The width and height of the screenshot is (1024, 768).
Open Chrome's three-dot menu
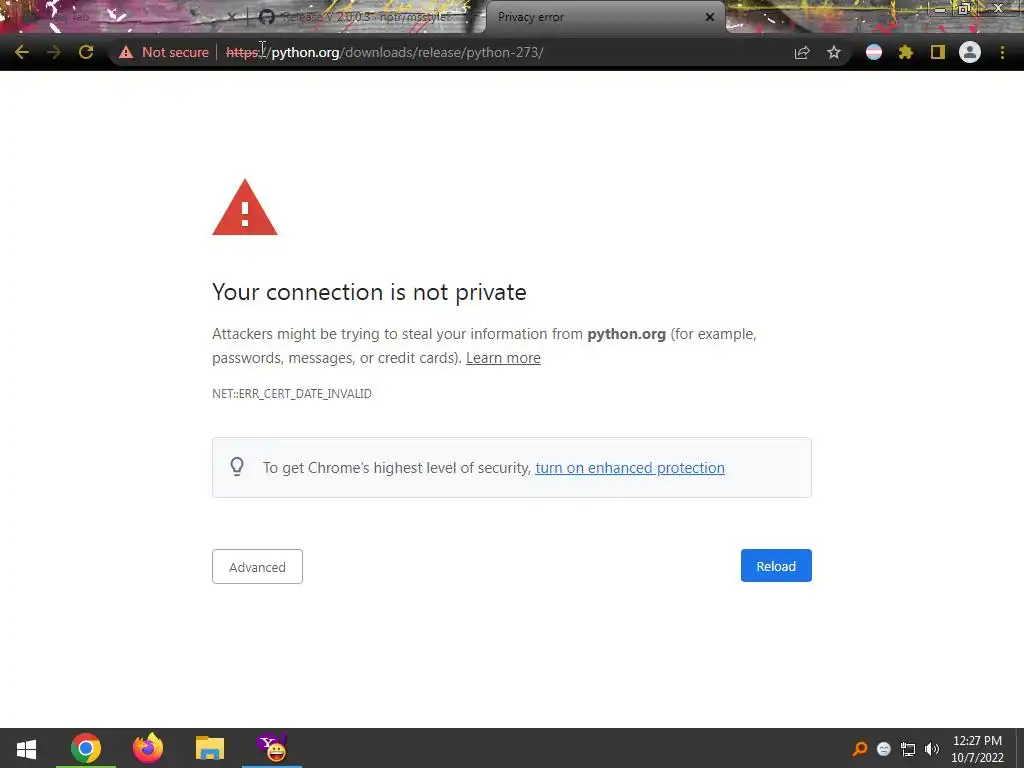click(1002, 52)
